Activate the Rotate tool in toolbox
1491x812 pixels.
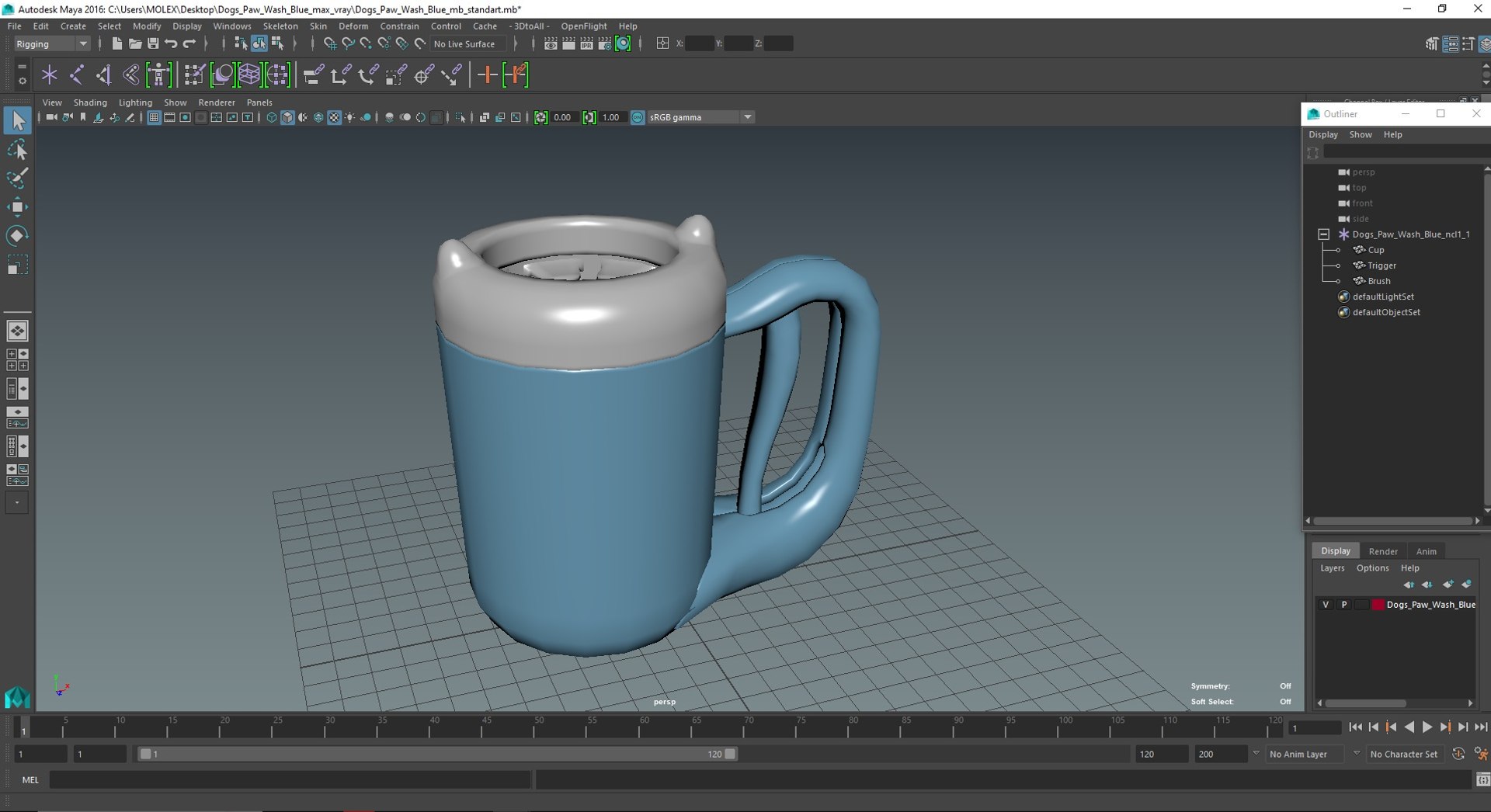click(x=17, y=236)
